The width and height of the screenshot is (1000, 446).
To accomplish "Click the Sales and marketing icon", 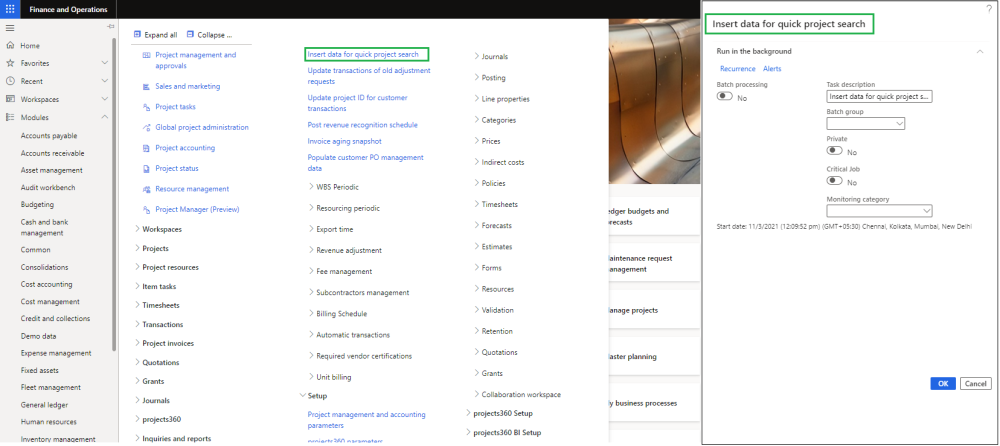I will pos(146,86).
